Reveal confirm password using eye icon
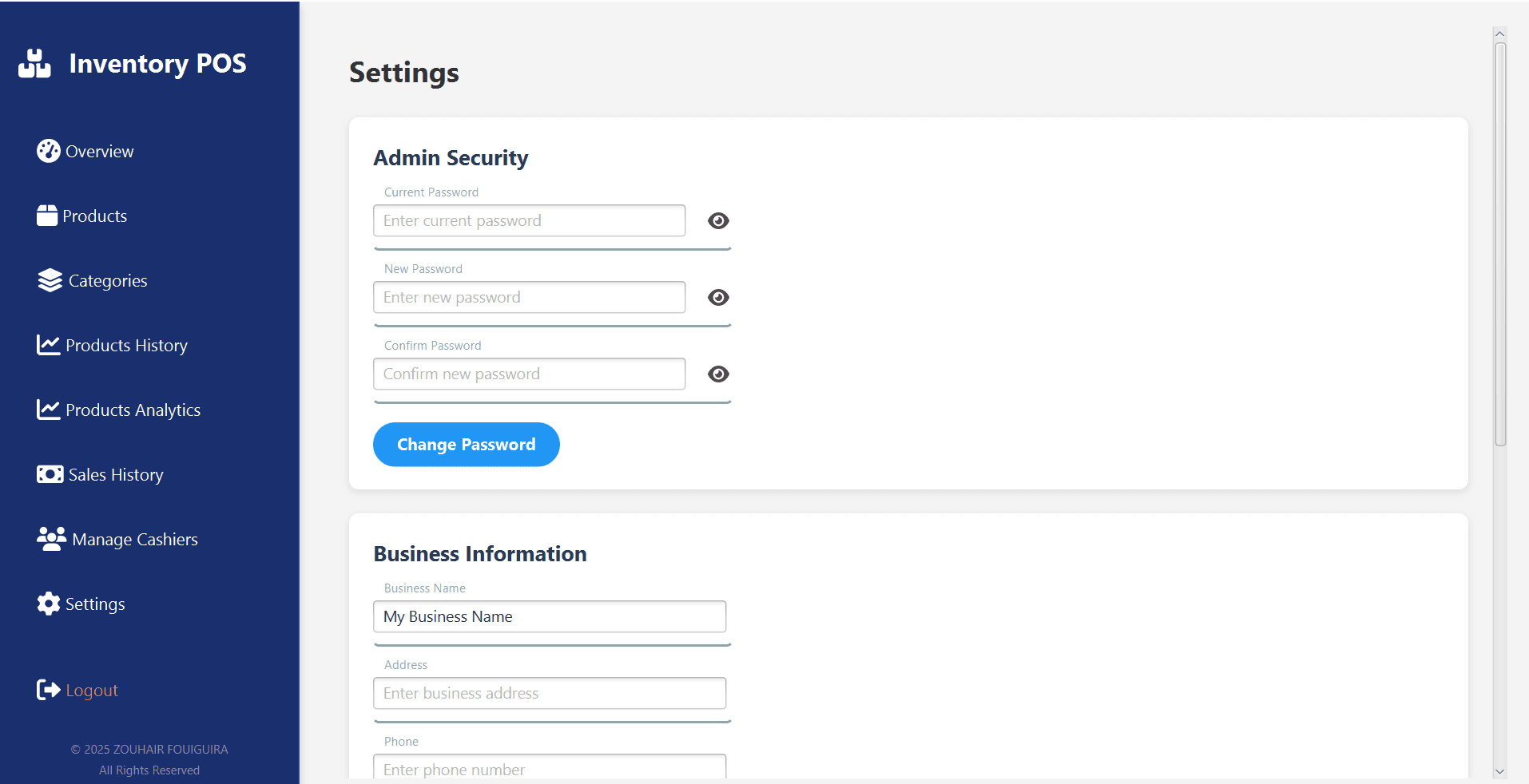This screenshot has height=784, width=1529. (x=718, y=374)
